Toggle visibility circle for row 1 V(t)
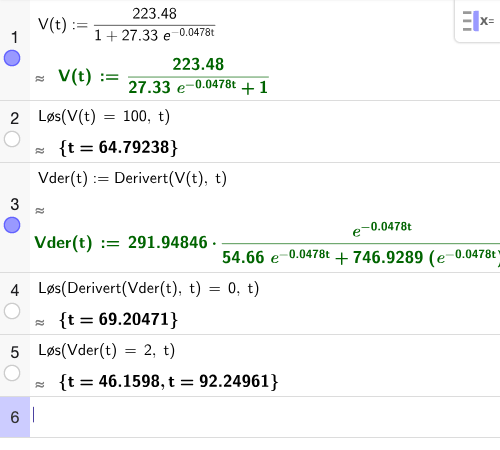 coord(12,58)
